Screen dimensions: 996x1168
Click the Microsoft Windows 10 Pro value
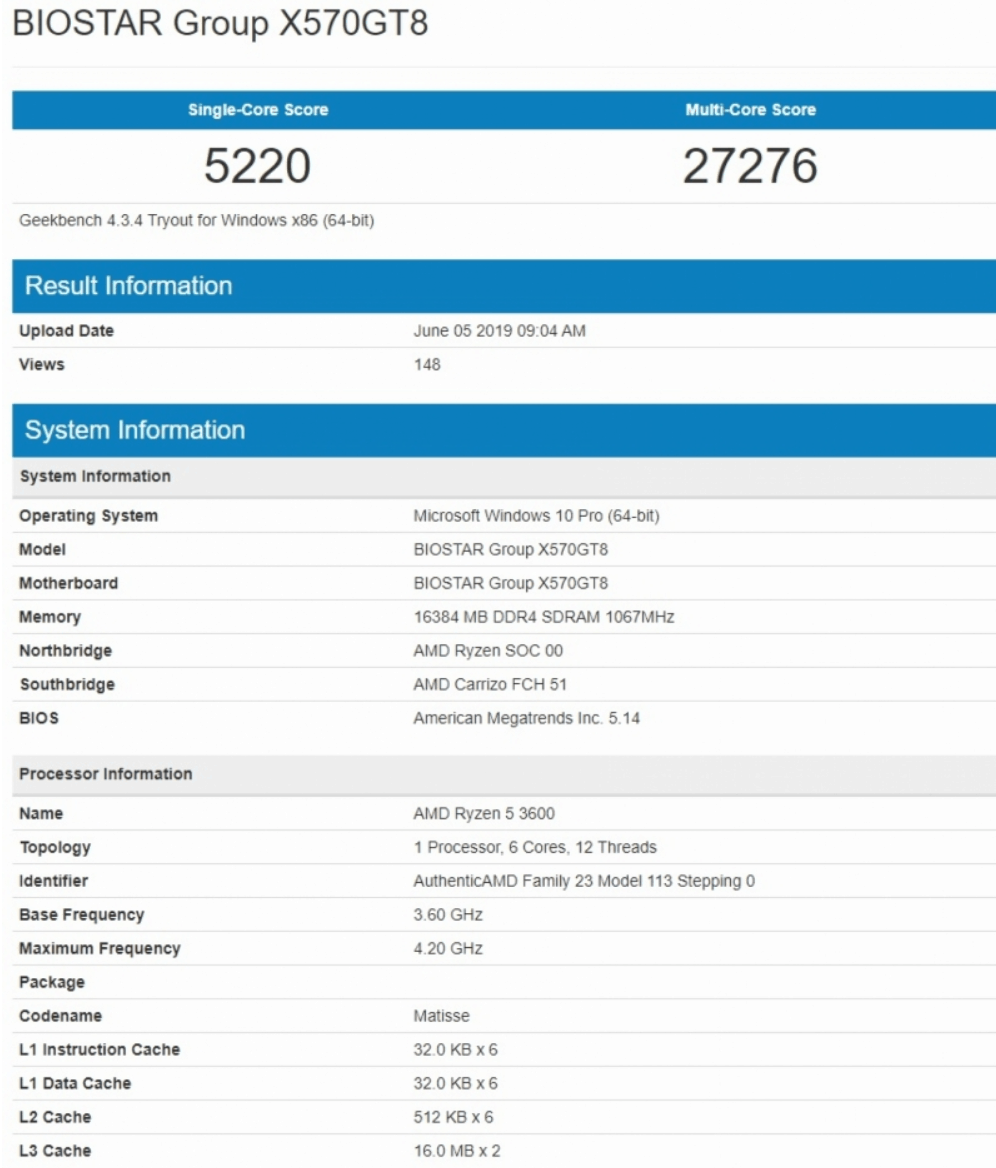coord(536,516)
